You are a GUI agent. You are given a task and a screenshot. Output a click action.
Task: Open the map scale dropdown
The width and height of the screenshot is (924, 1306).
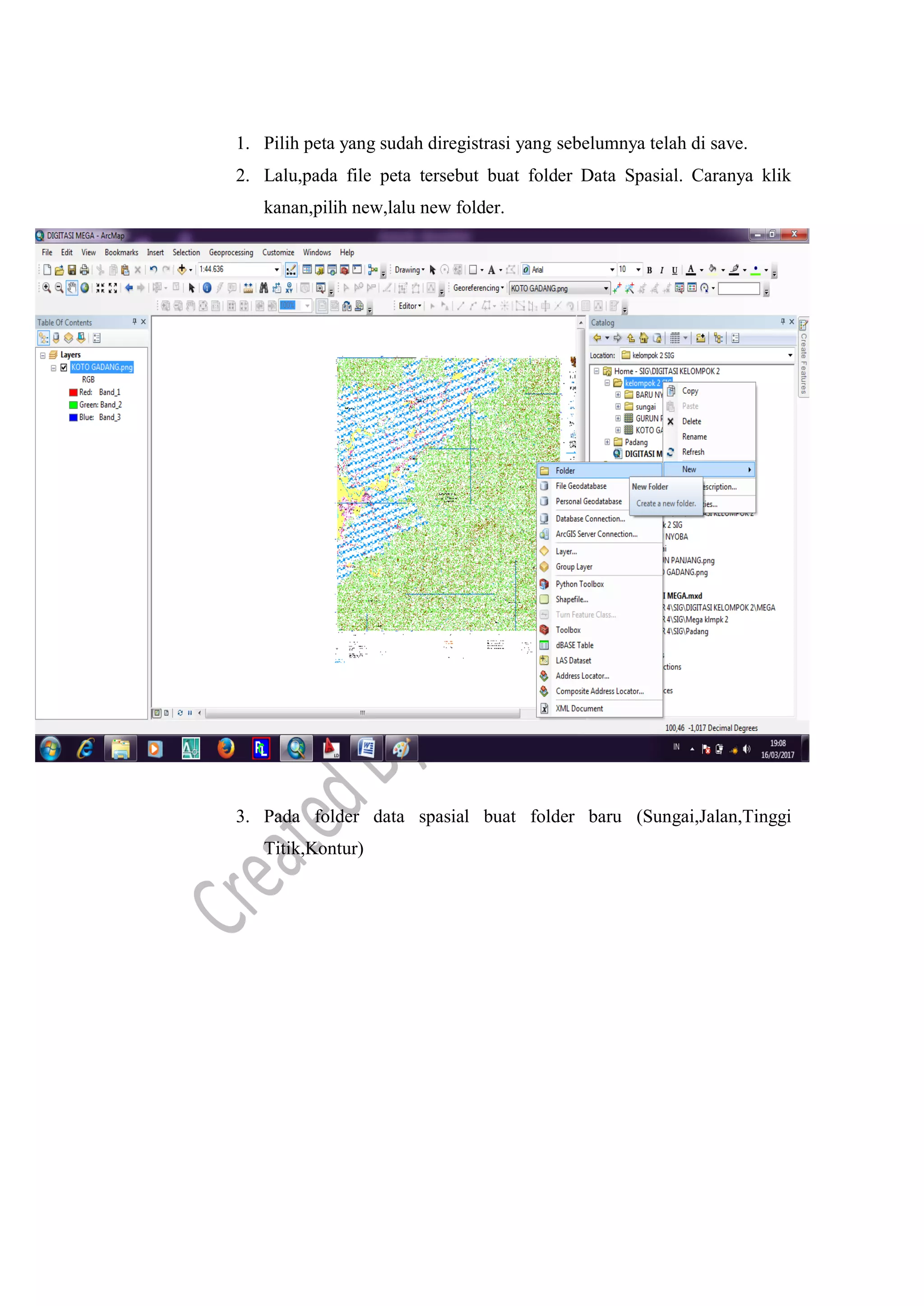tap(277, 270)
